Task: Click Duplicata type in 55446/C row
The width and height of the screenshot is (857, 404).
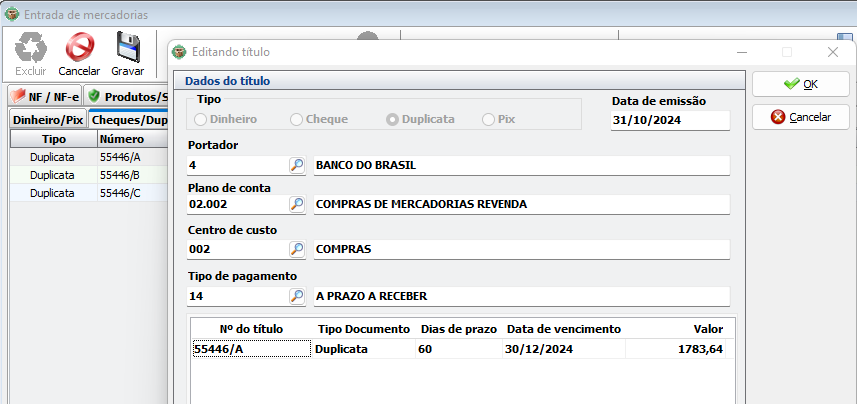Action: point(52,193)
